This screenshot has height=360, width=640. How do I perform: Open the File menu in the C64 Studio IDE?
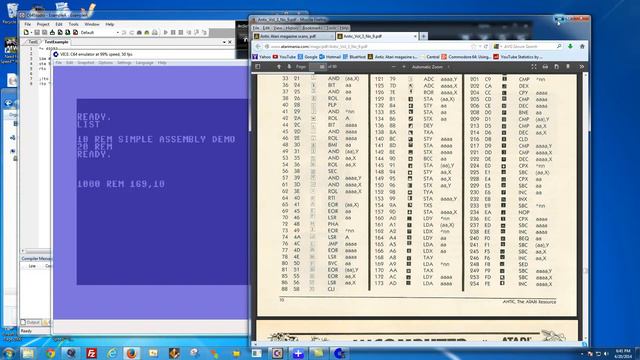27,24
